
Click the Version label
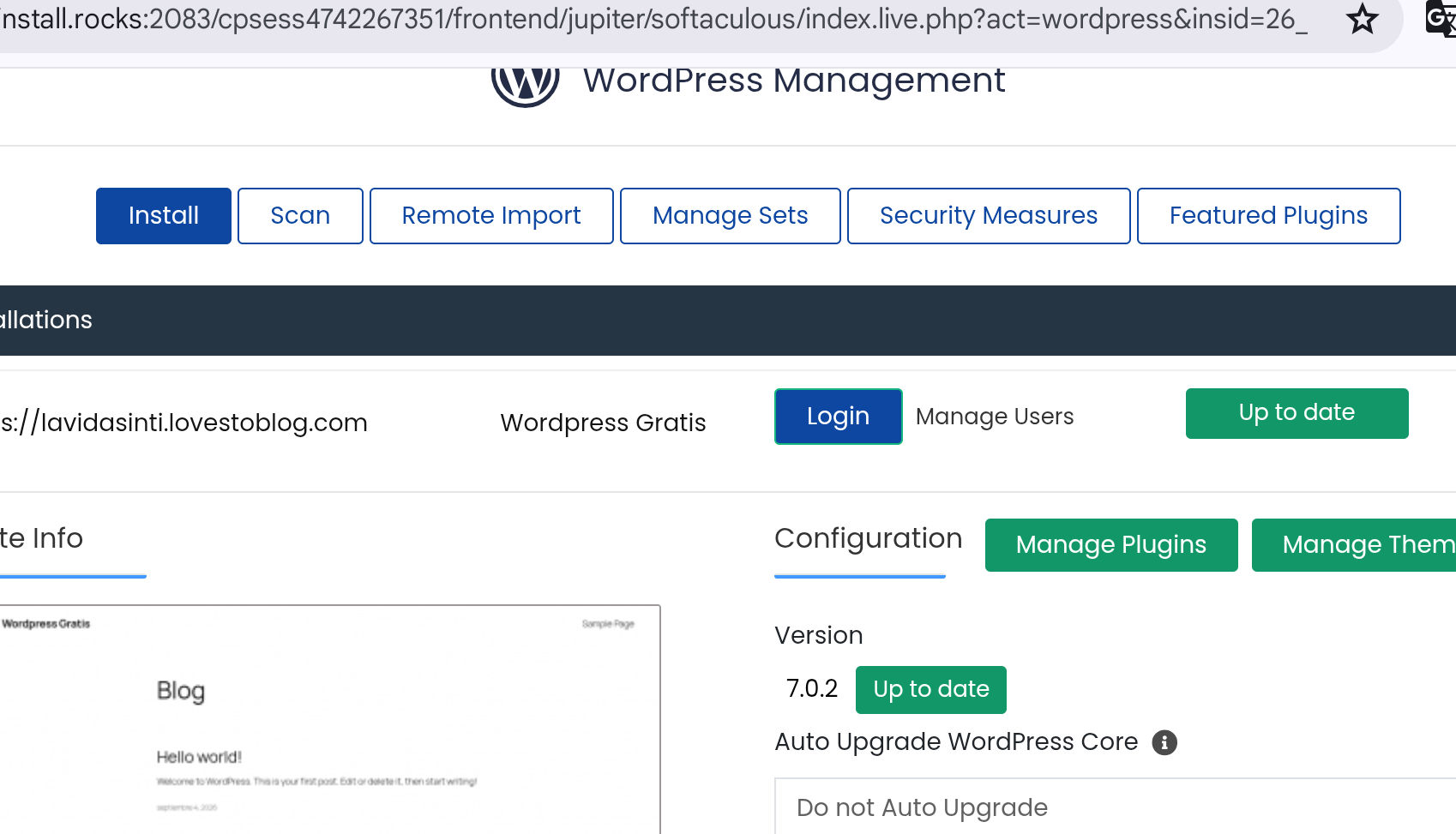pyautogui.click(x=819, y=635)
